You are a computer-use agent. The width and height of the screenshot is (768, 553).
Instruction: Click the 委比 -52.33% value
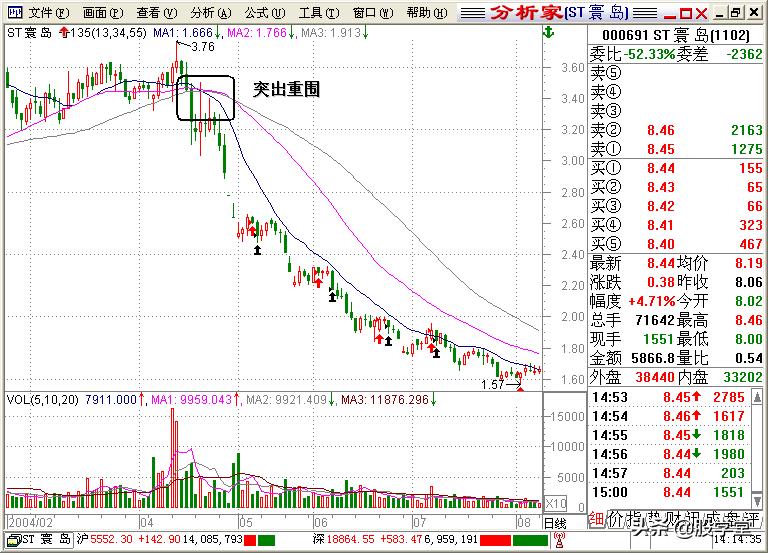click(x=648, y=54)
